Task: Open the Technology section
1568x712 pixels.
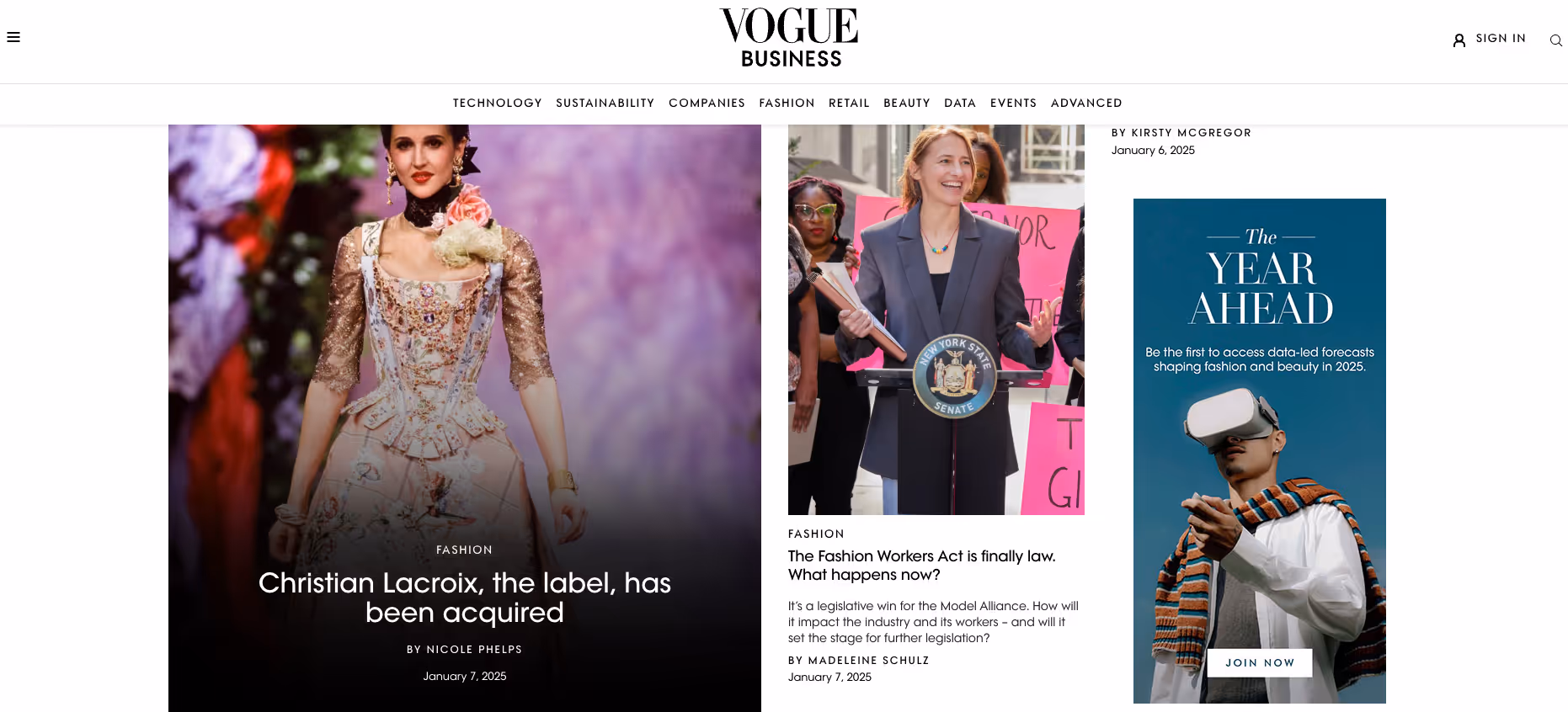Action: 498,103
